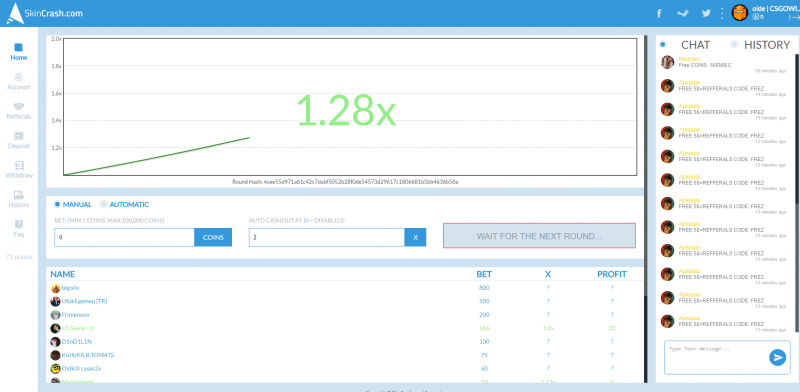Open the Deposit sidebar item

tap(19, 140)
